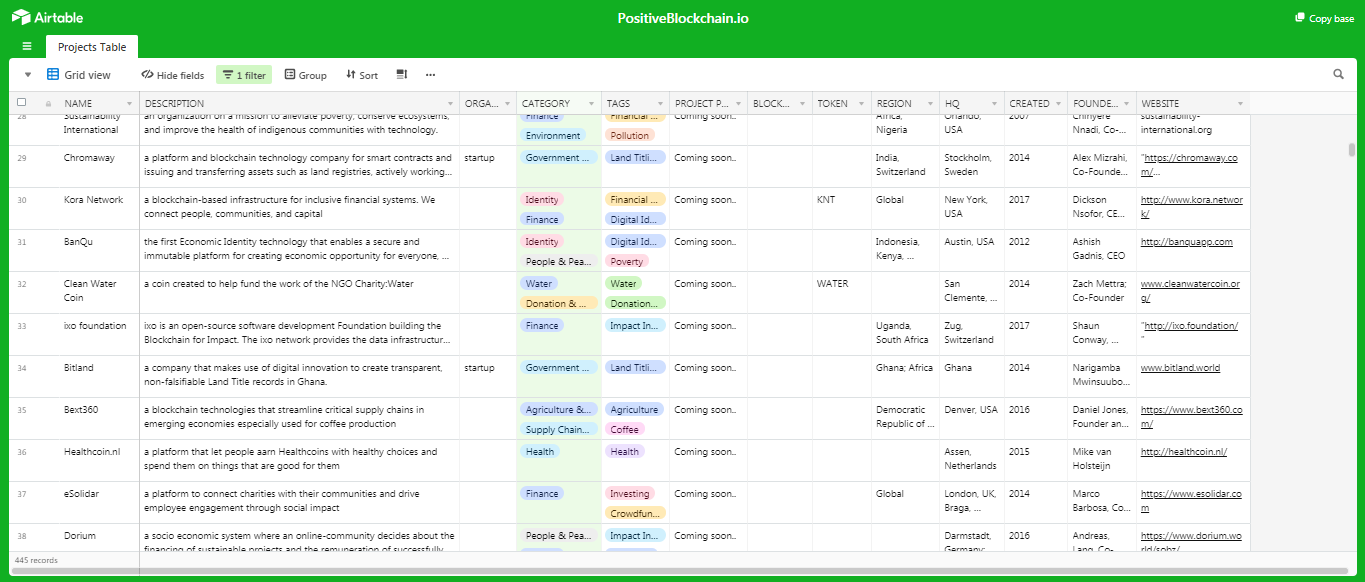Open the ORGA... column dropdown
The image size is (1365, 582).
[x=507, y=104]
